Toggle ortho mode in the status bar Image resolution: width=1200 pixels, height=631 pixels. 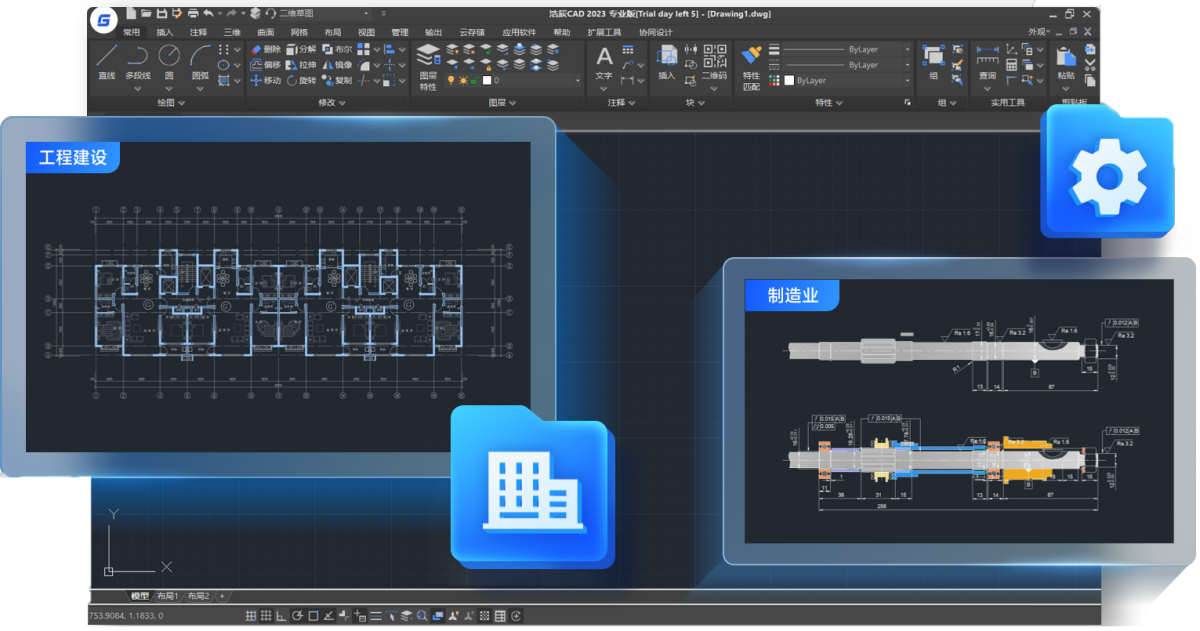pyautogui.click(x=281, y=615)
